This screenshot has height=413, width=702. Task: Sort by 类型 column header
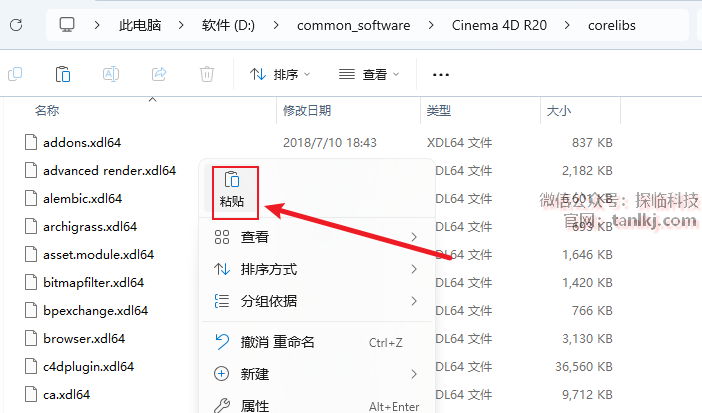(x=439, y=111)
